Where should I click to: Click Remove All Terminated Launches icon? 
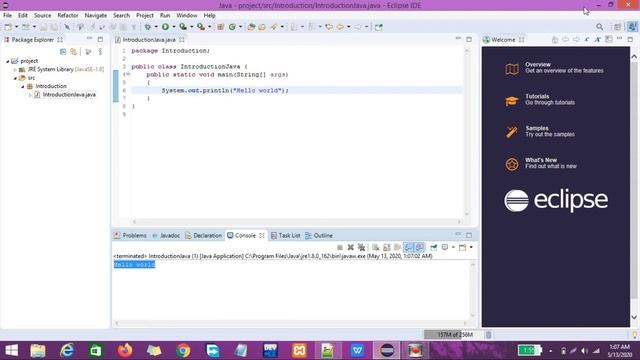[361, 247]
